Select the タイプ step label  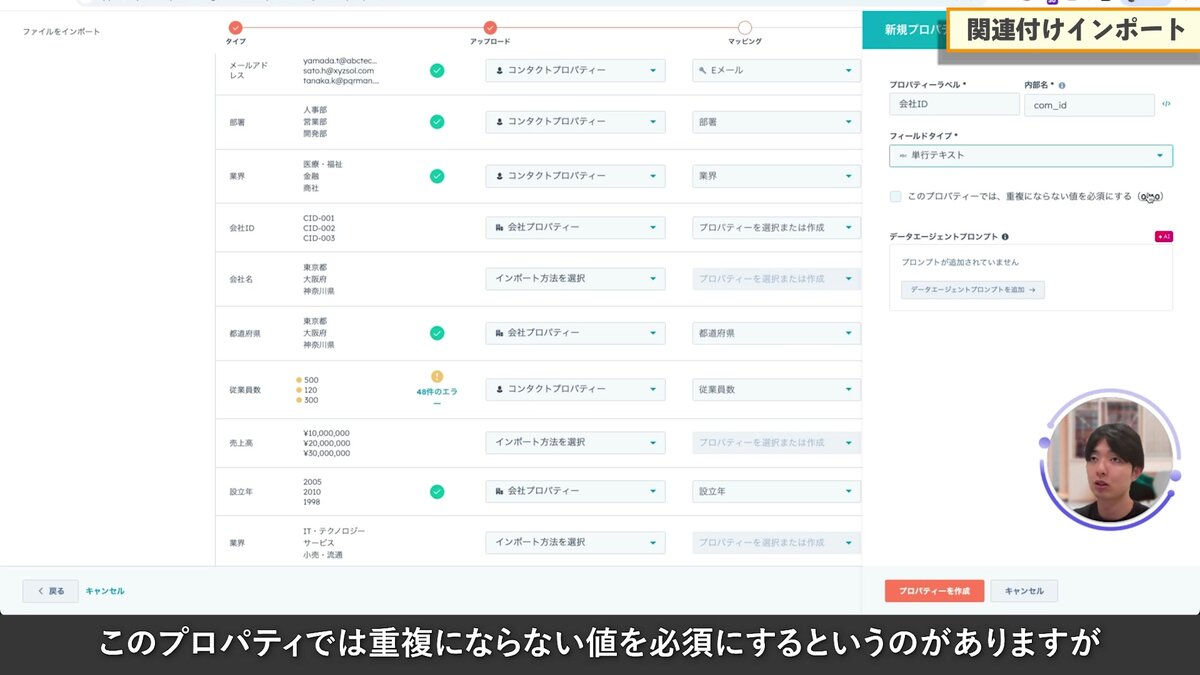(x=234, y=42)
